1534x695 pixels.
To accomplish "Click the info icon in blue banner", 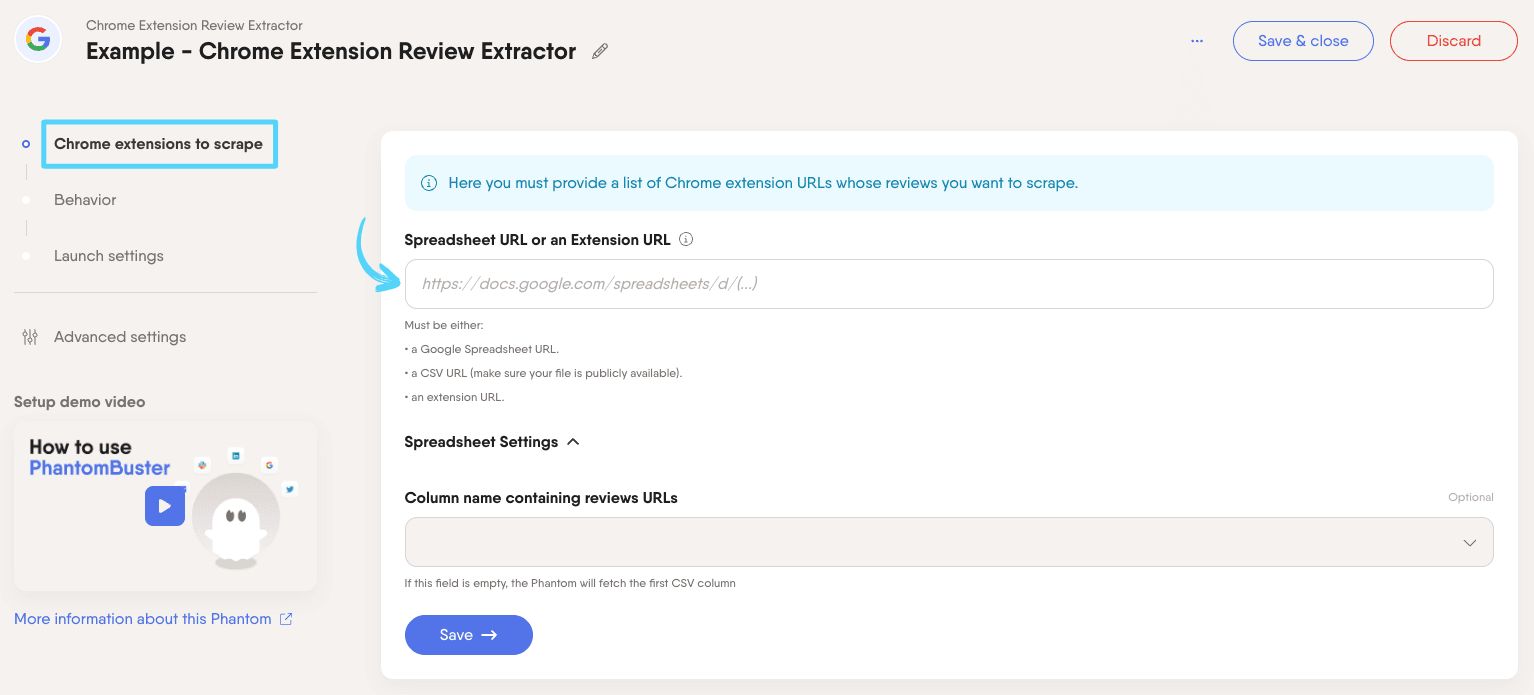I will (x=429, y=183).
